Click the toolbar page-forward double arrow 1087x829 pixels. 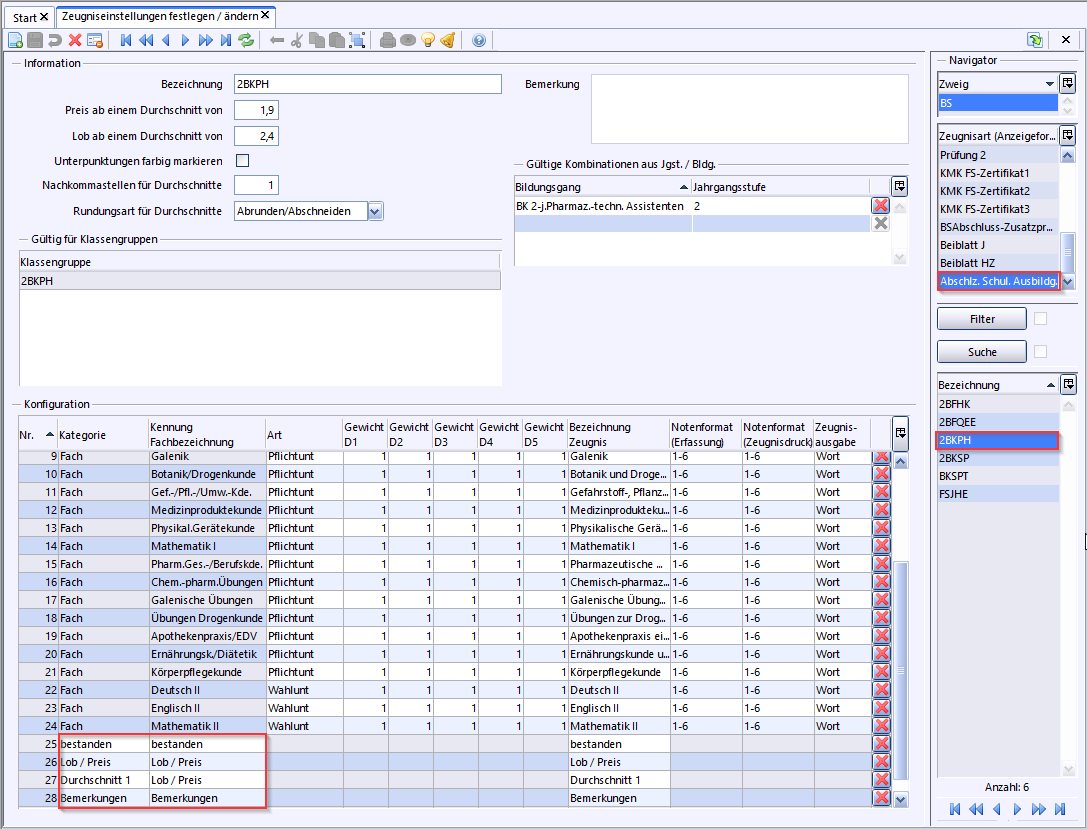206,40
